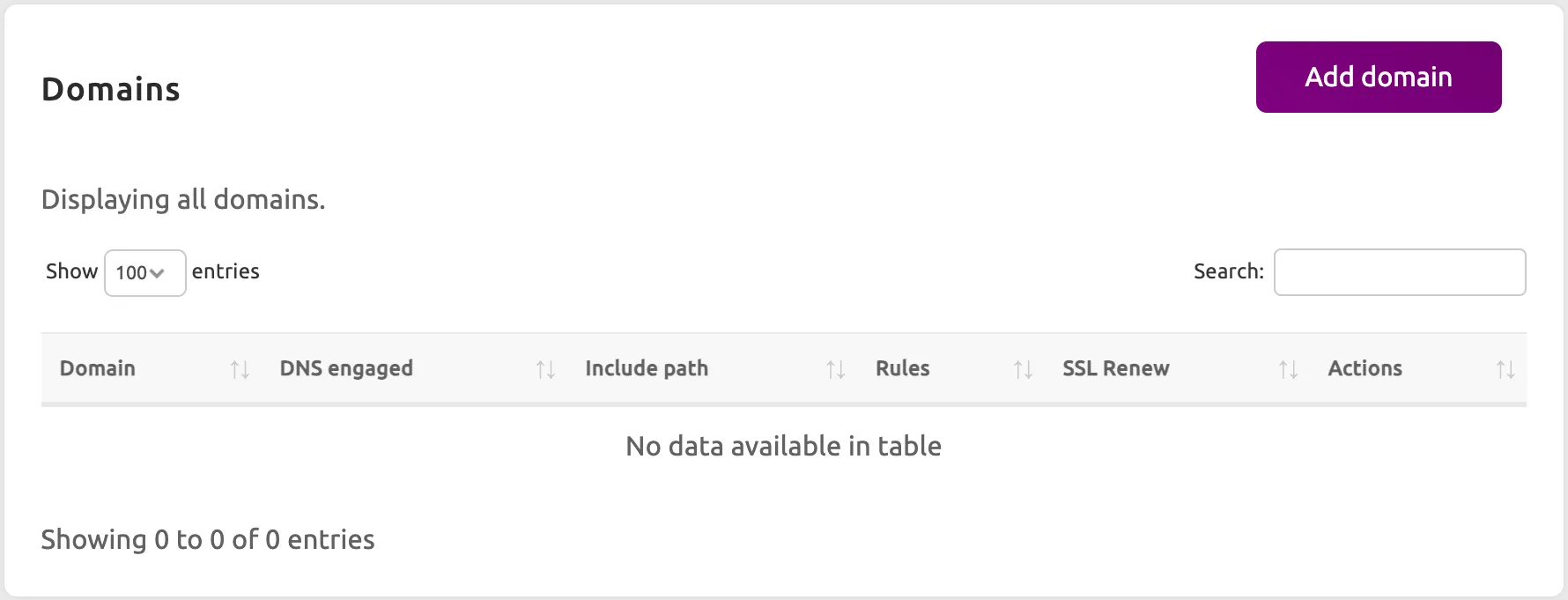Select the Domain column header
This screenshot has height=600, width=1568.
97,368
